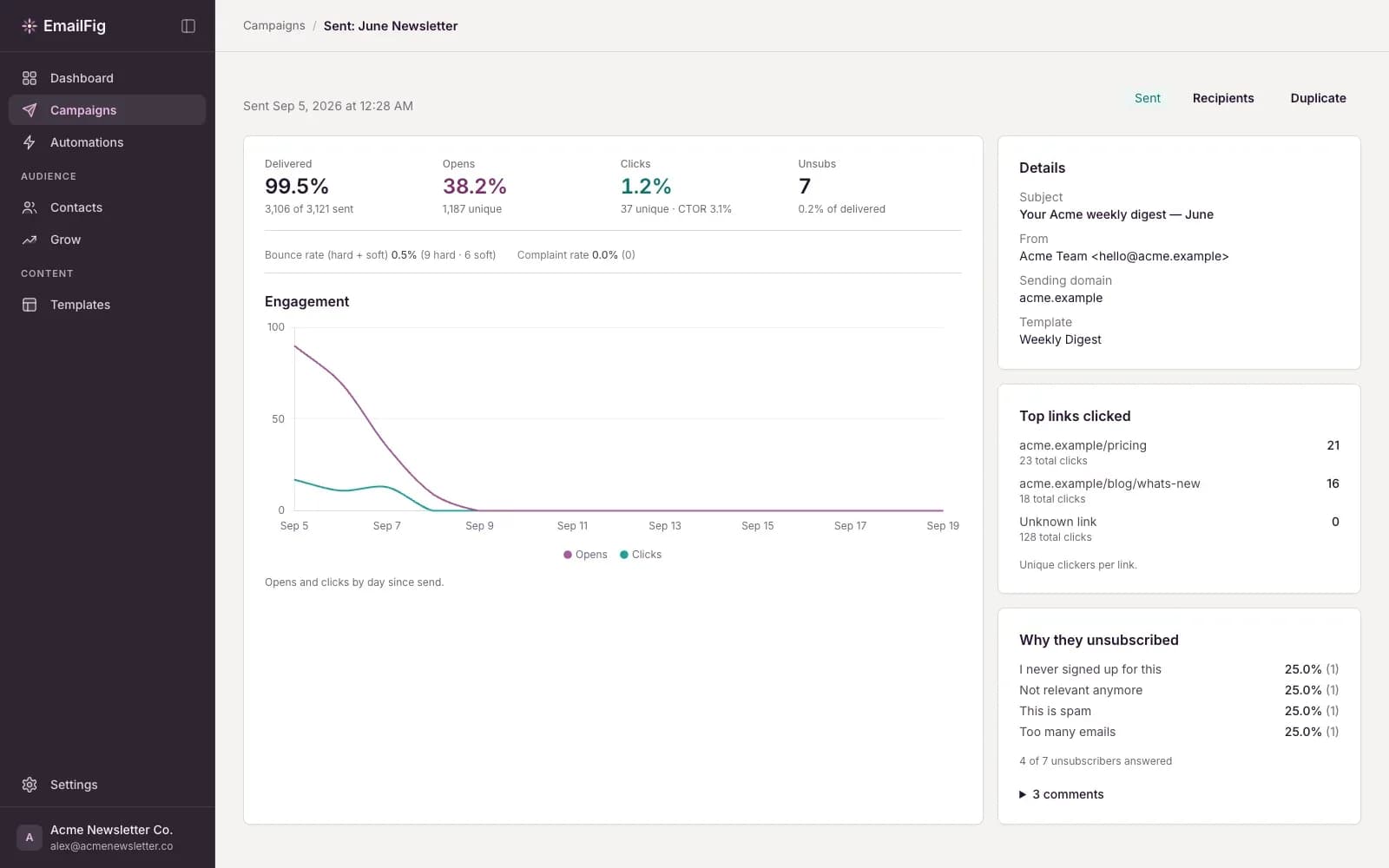1389x868 pixels.
Task: Click the Duplicate button
Action: (1318, 98)
